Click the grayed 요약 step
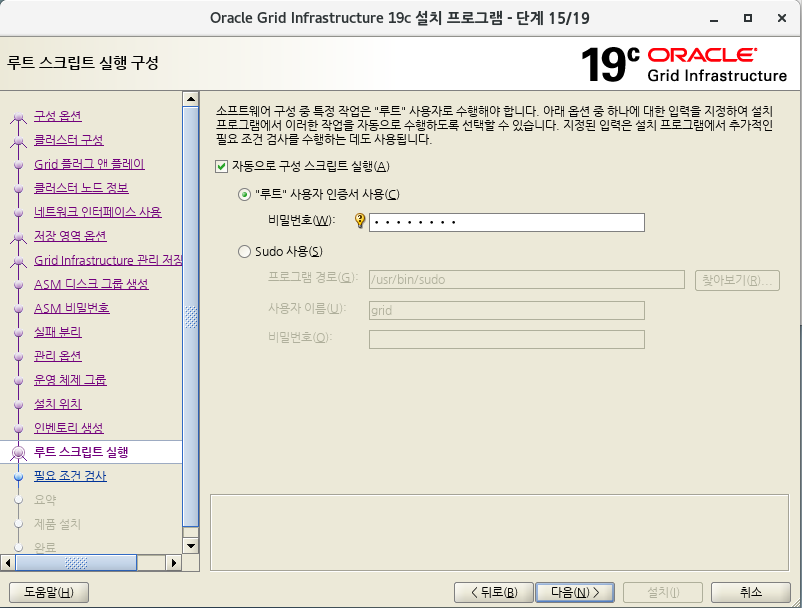 [x=45, y=500]
